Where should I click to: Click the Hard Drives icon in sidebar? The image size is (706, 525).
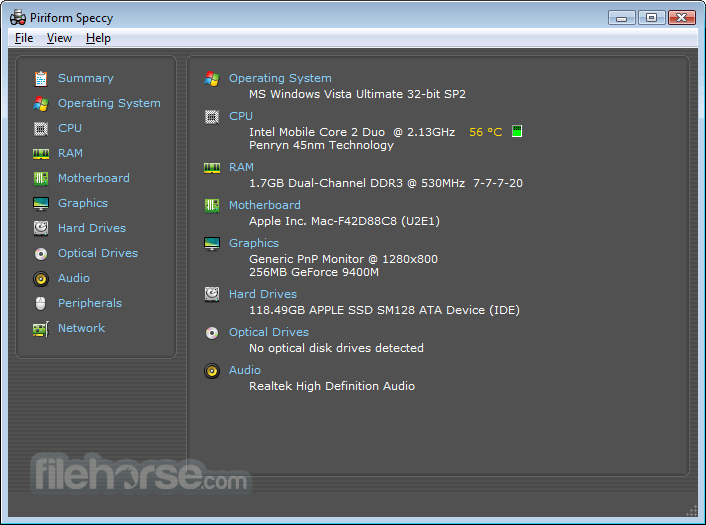click(41, 228)
